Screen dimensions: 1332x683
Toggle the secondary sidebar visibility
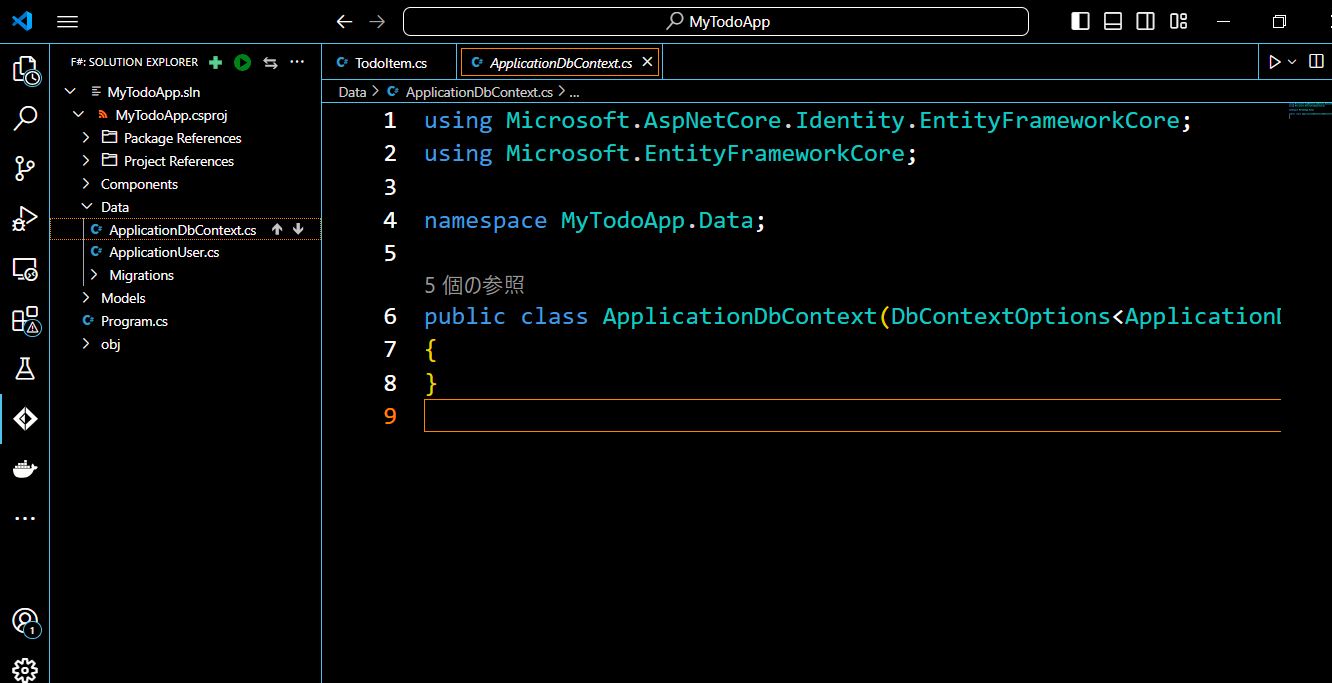point(1145,21)
